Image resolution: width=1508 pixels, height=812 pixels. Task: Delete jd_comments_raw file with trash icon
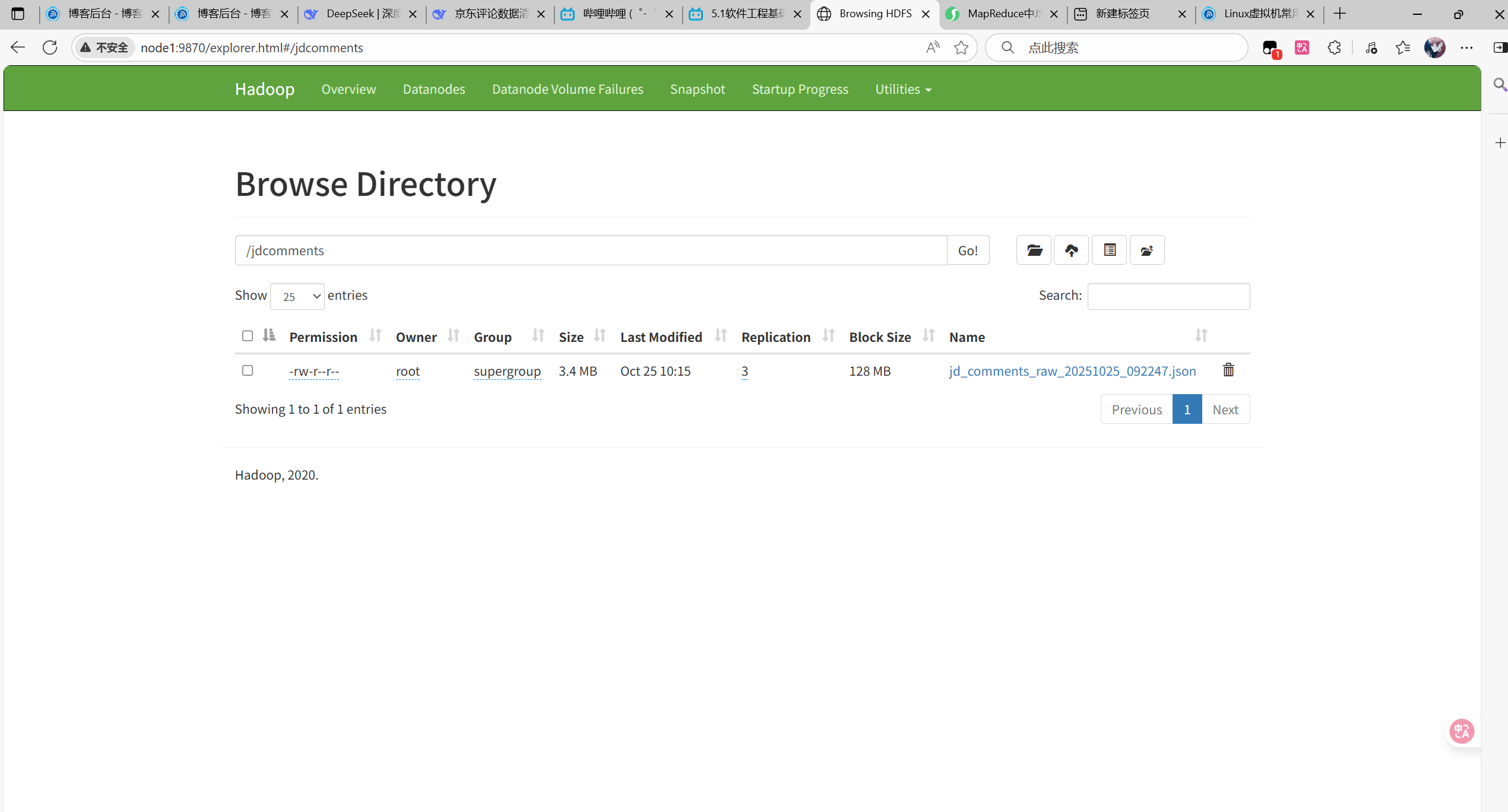[1228, 370]
